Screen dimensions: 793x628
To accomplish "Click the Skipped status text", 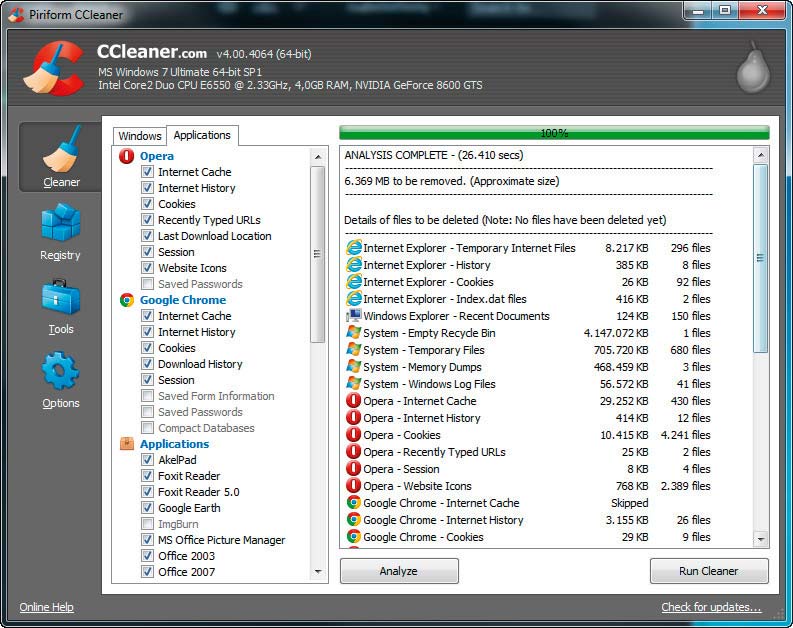I will tap(630, 503).
